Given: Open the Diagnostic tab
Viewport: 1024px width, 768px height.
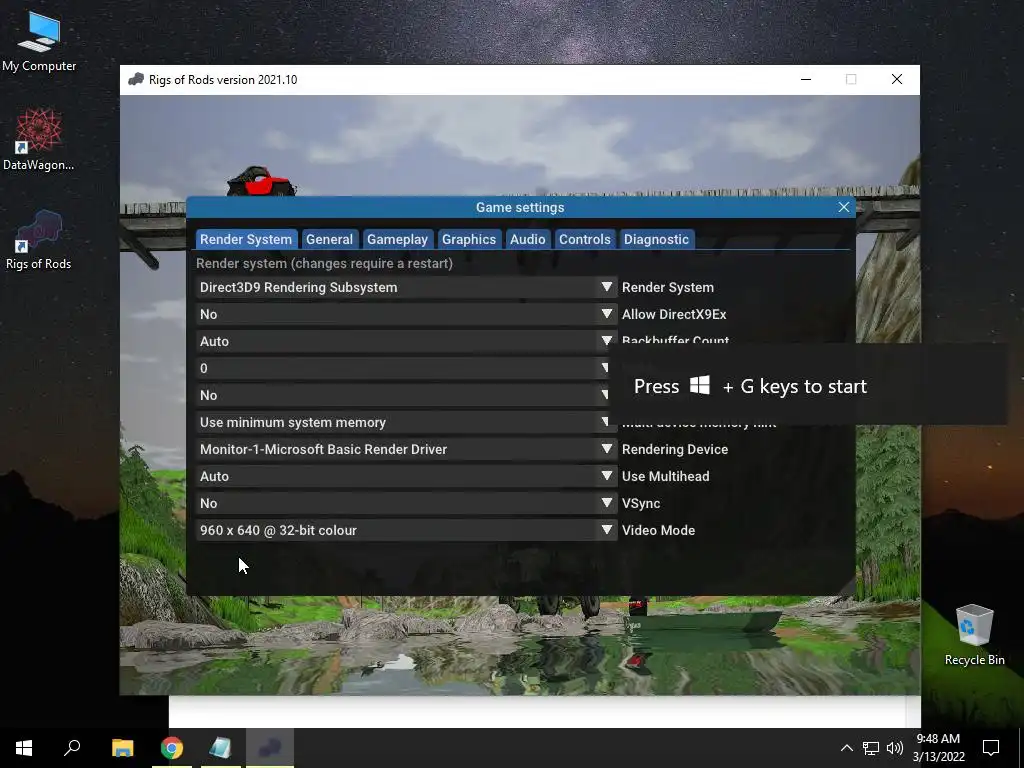Looking at the screenshot, I should click(656, 239).
